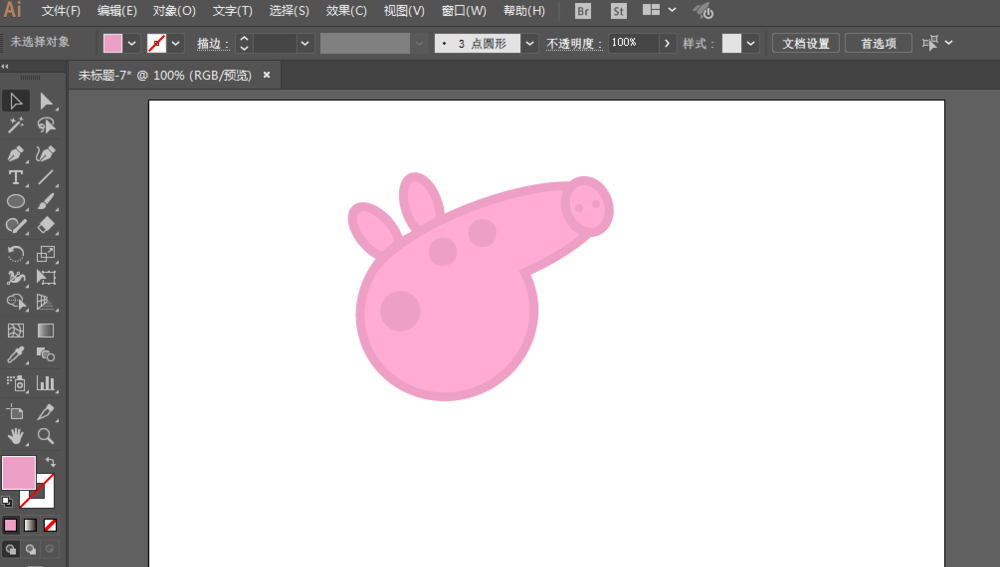1000x567 pixels.
Task: Enable Draw Behind mode
Action: coord(31,549)
